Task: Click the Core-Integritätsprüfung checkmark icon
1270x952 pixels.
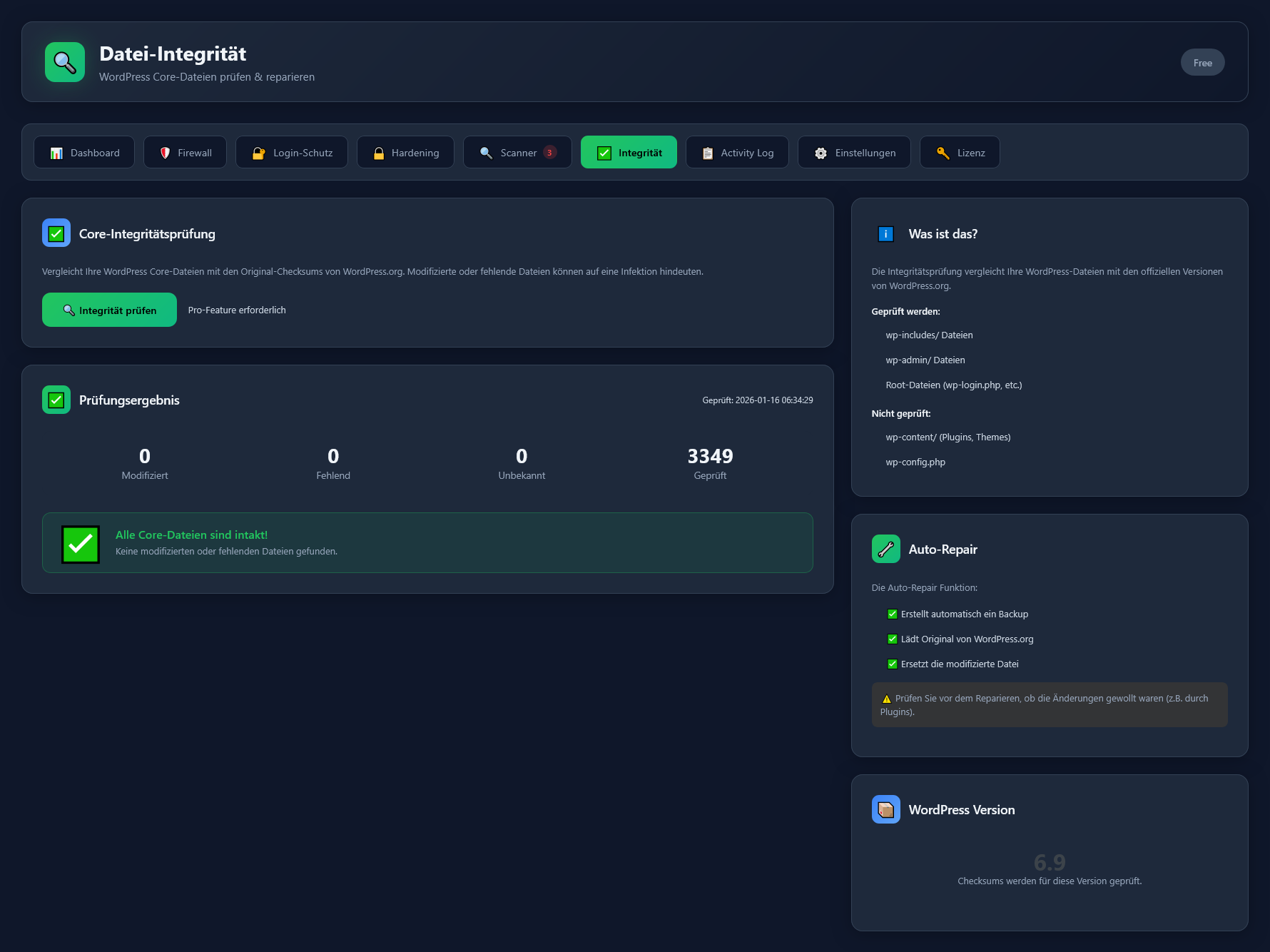Action: pyautogui.click(x=56, y=233)
